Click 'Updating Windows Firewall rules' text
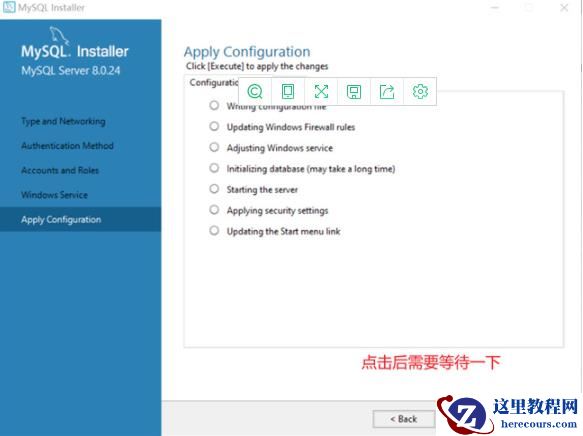Screen dimensions: 583x436 tap(291, 127)
